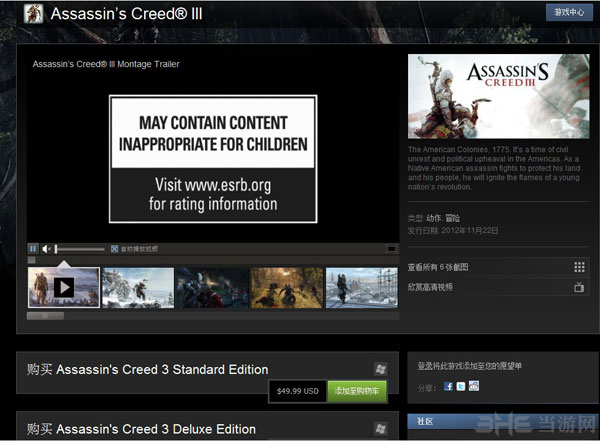Adjust the volume slider

(x=80, y=249)
